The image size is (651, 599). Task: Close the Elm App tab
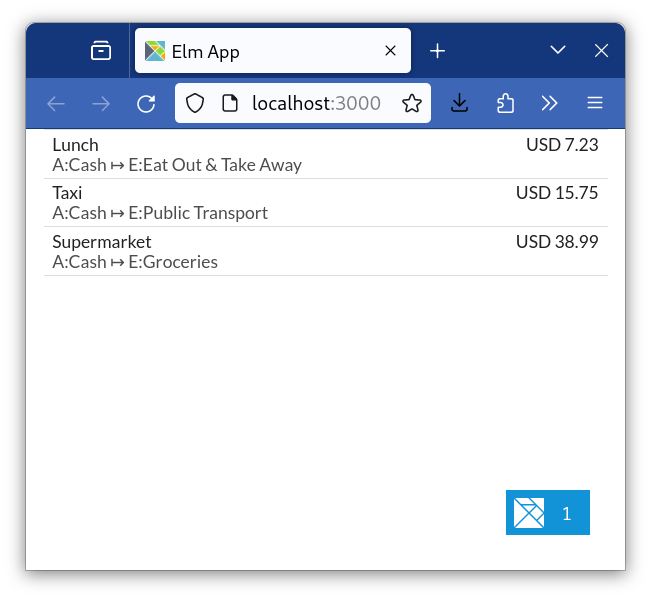[391, 51]
